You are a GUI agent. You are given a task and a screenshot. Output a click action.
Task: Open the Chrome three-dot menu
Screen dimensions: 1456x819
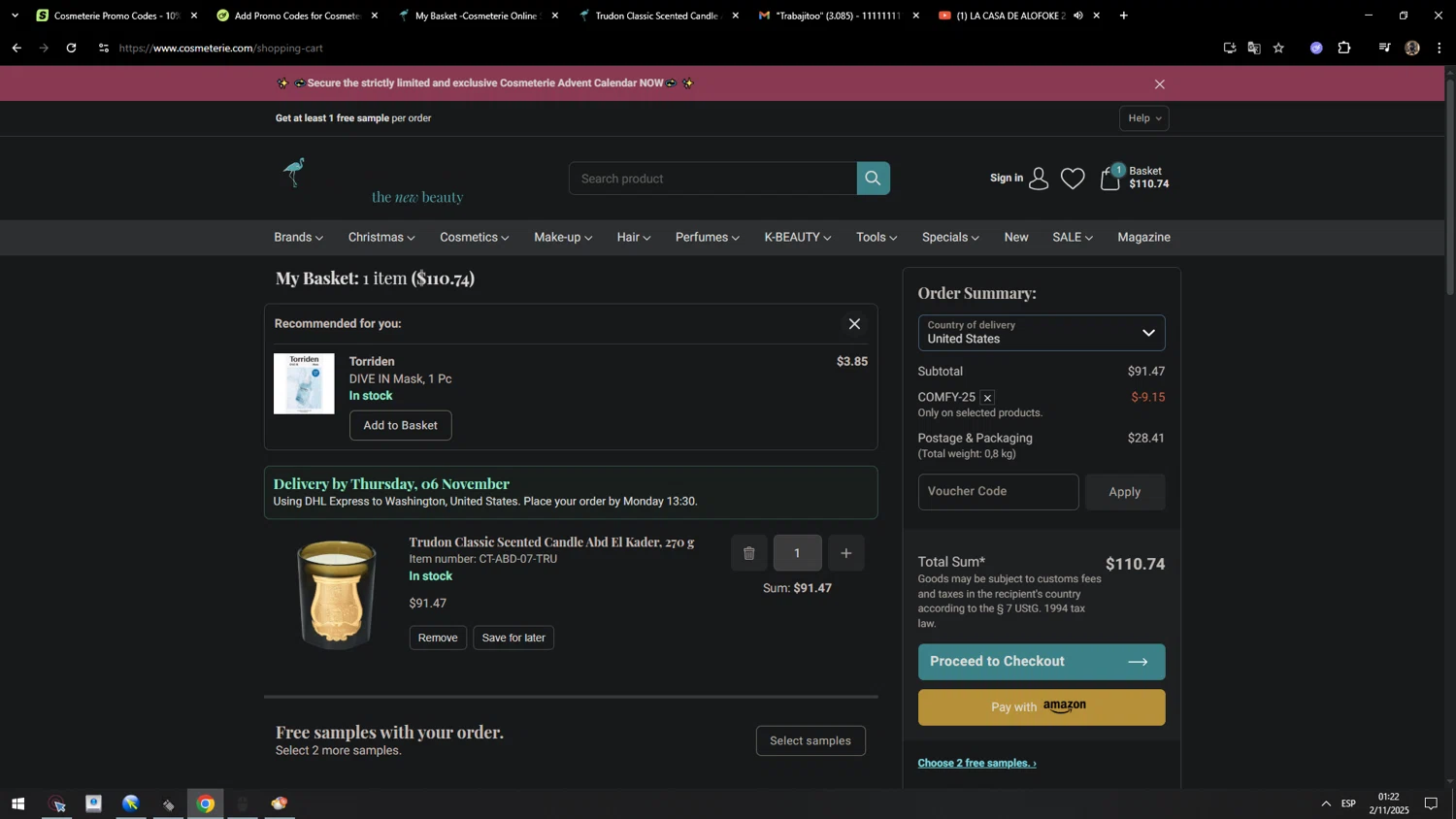point(1439,48)
